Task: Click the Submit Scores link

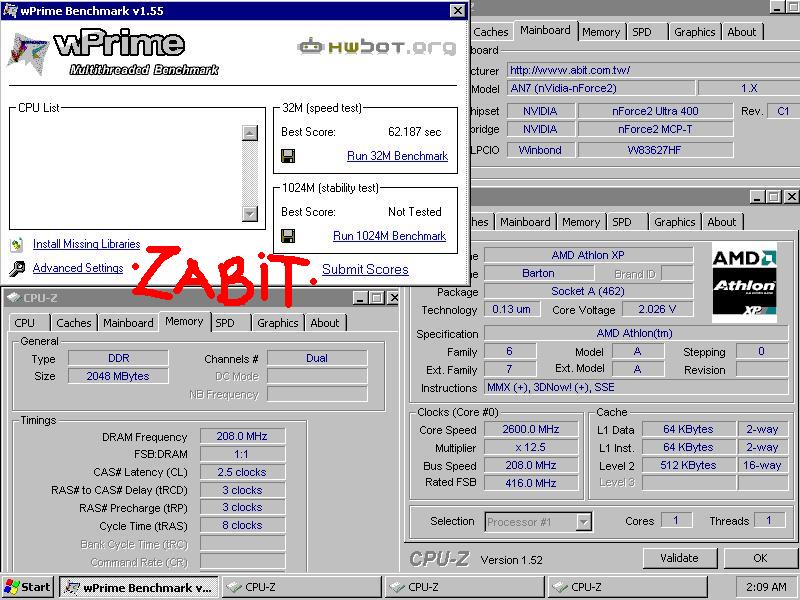Action: (x=365, y=269)
